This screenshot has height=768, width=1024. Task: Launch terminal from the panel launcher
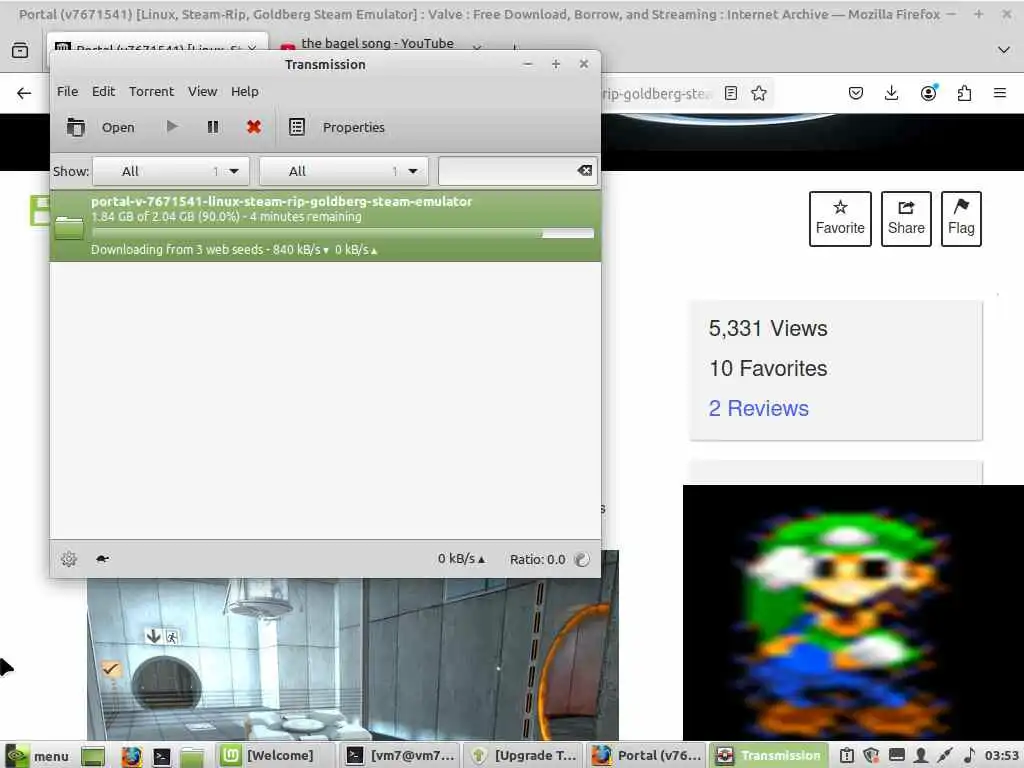coord(162,756)
